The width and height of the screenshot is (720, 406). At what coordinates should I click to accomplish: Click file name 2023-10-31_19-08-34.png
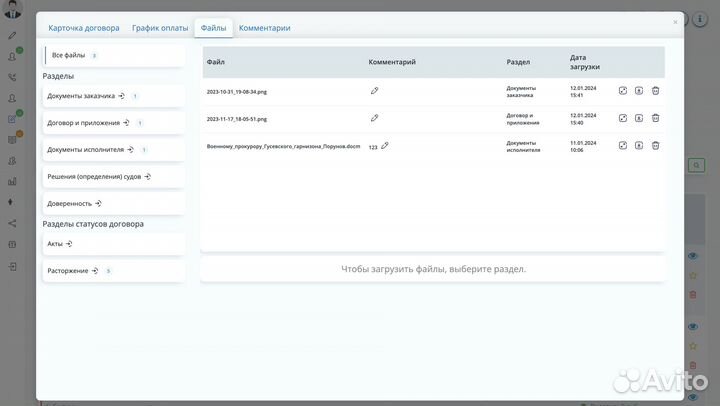[x=236, y=92]
